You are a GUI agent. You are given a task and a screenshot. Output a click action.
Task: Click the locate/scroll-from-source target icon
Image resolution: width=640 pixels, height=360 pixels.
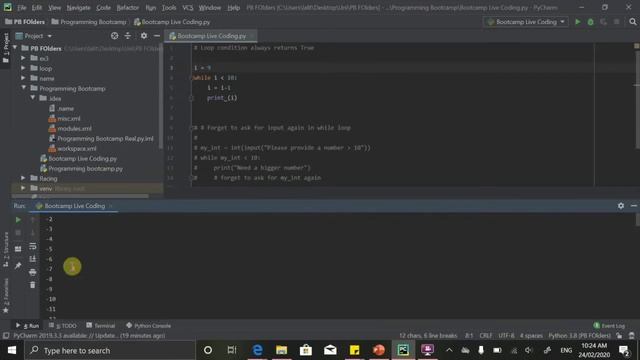[114, 36]
